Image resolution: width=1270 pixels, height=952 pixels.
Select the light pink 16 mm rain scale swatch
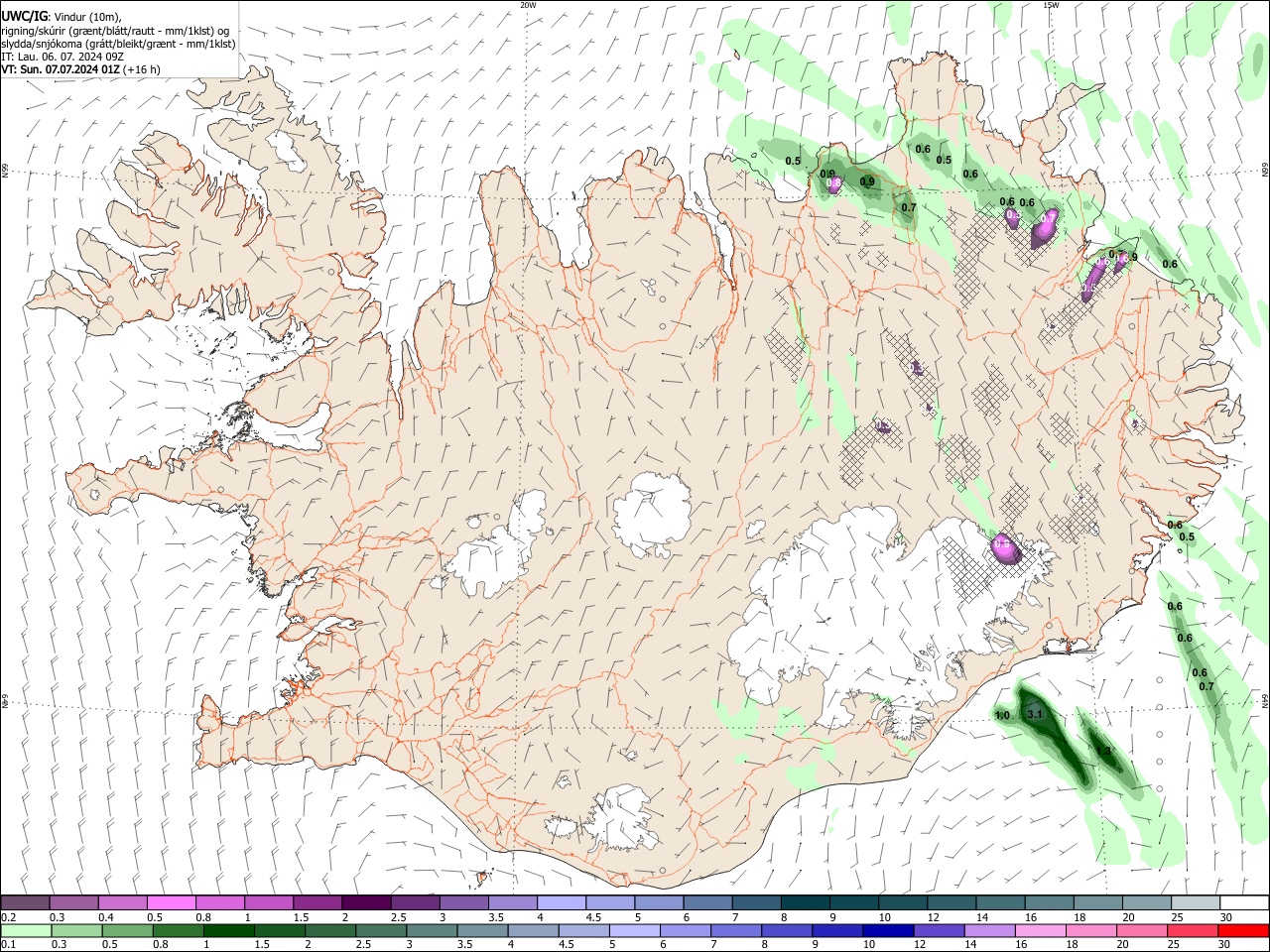point(1039,930)
